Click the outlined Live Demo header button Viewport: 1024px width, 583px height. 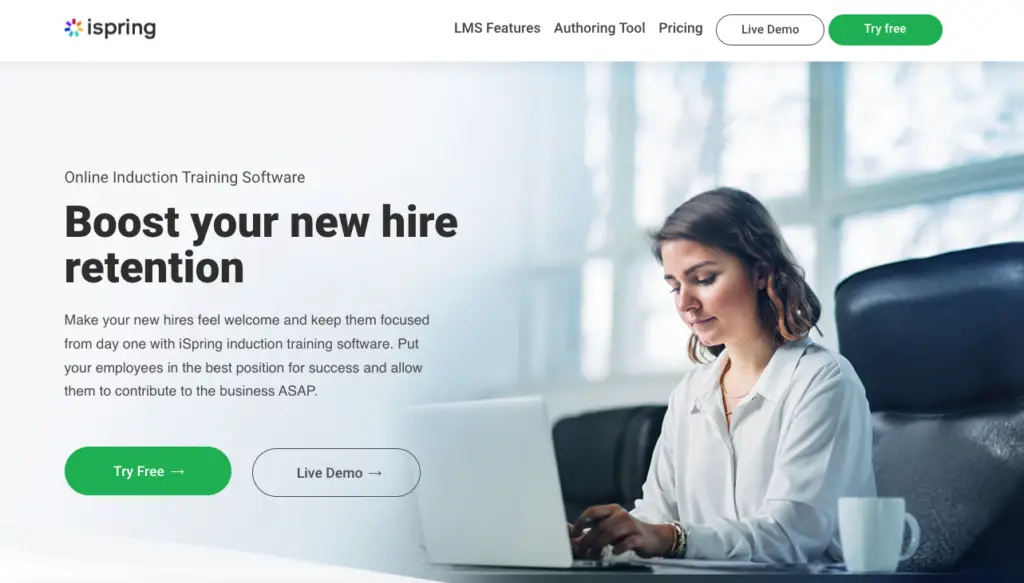tap(770, 29)
